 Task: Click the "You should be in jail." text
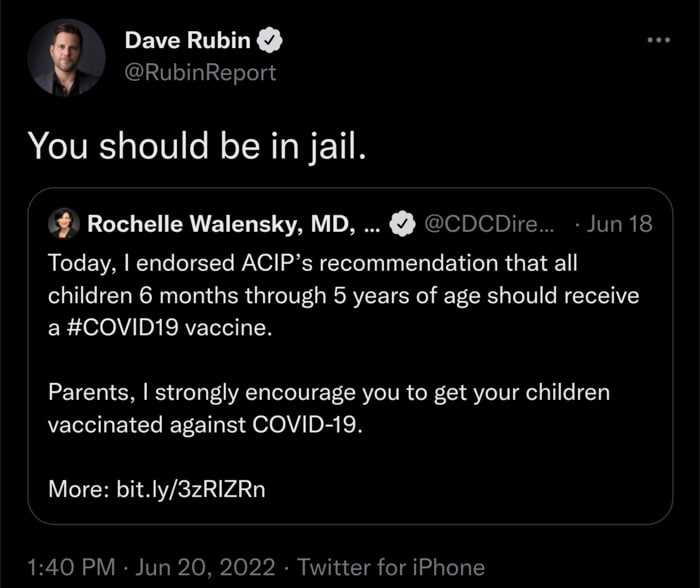pos(196,146)
